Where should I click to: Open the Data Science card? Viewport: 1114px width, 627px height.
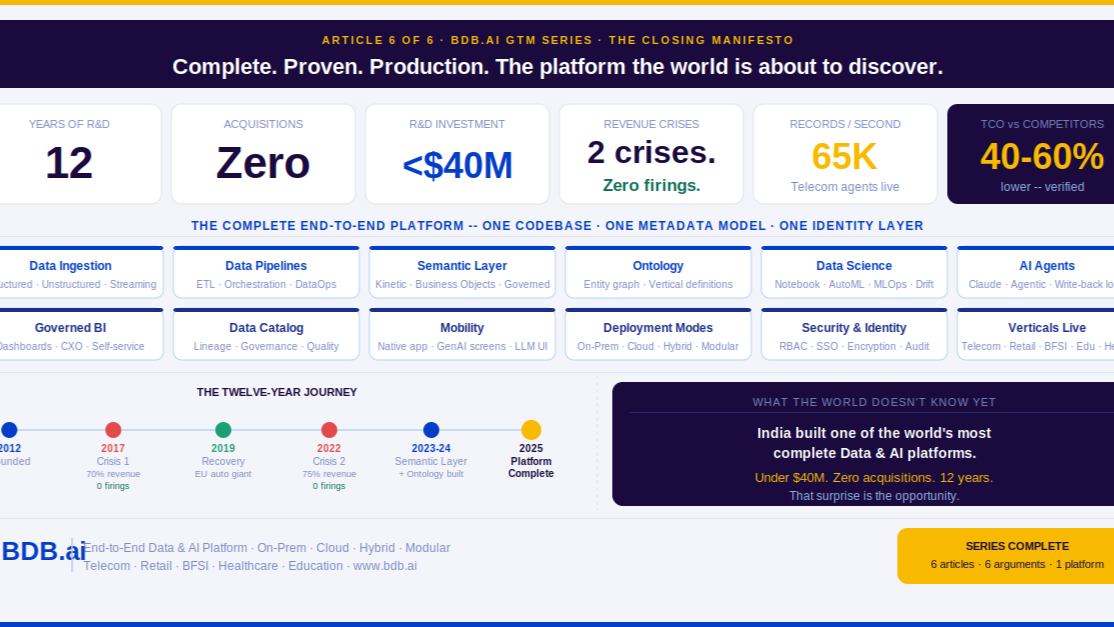click(854, 273)
